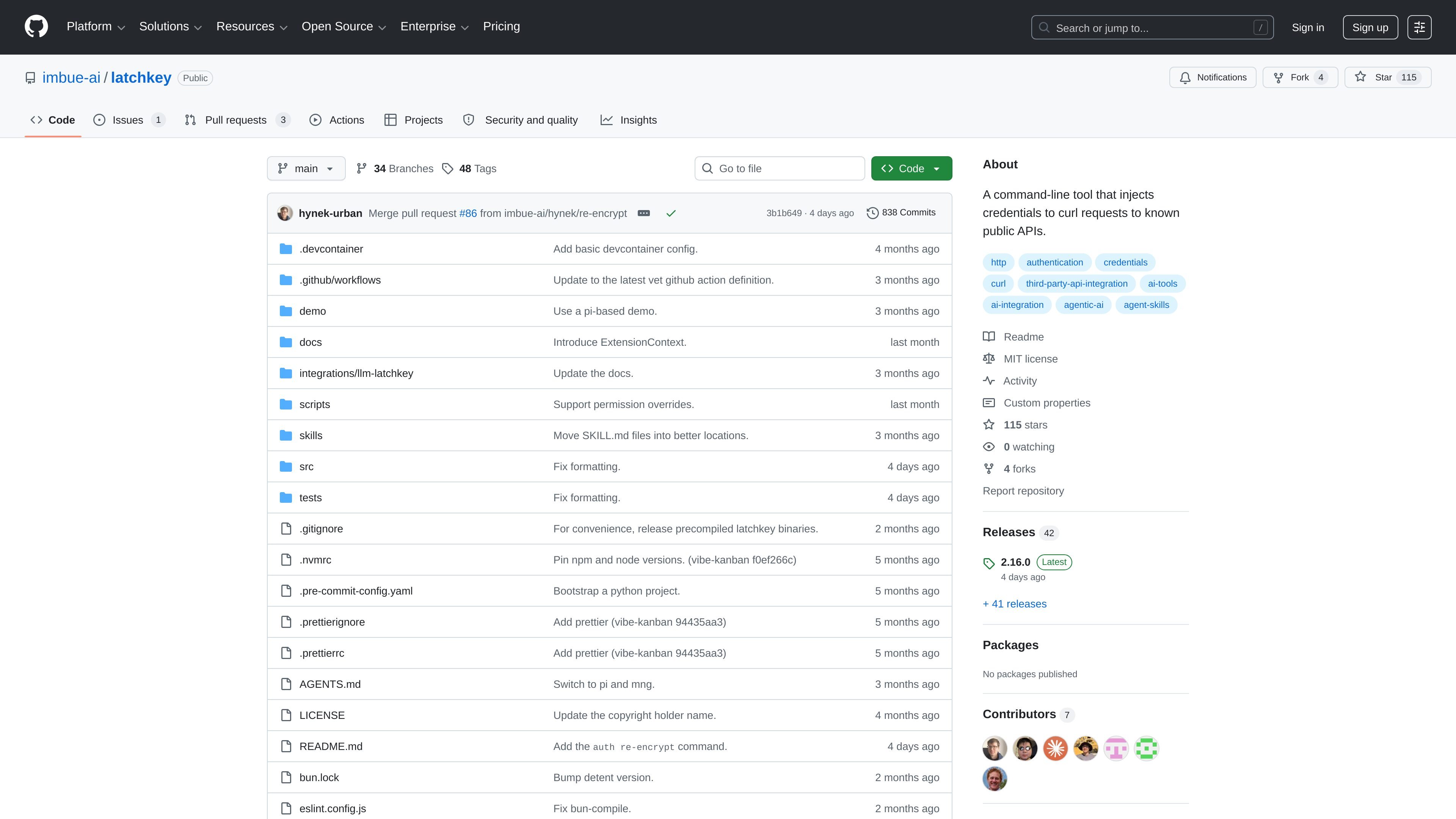Viewport: 1456px width, 819px height.
Task: Click the appearance settings icon in header
Action: pyautogui.click(x=1419, y=27)
